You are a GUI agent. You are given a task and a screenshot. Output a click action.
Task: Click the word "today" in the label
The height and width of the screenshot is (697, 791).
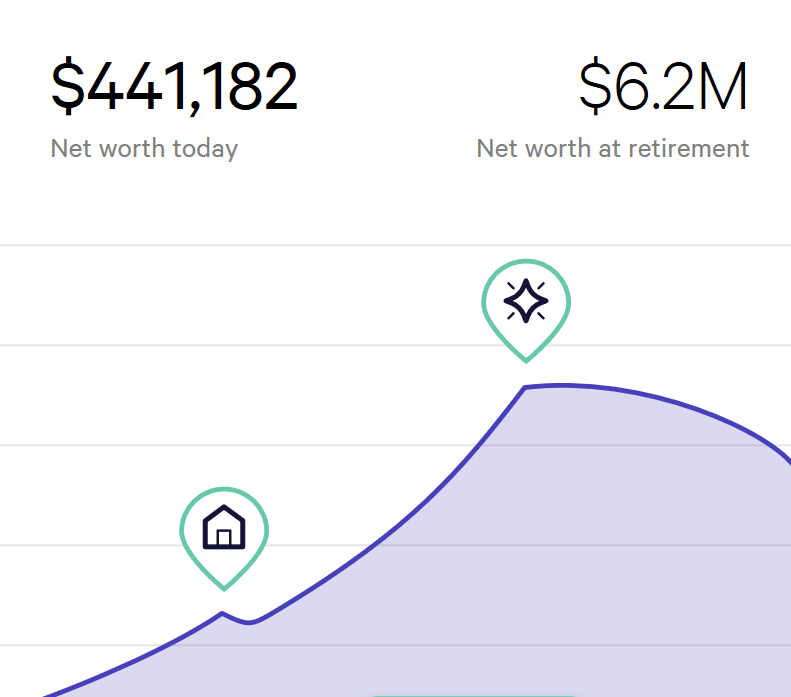pos(205,149)
